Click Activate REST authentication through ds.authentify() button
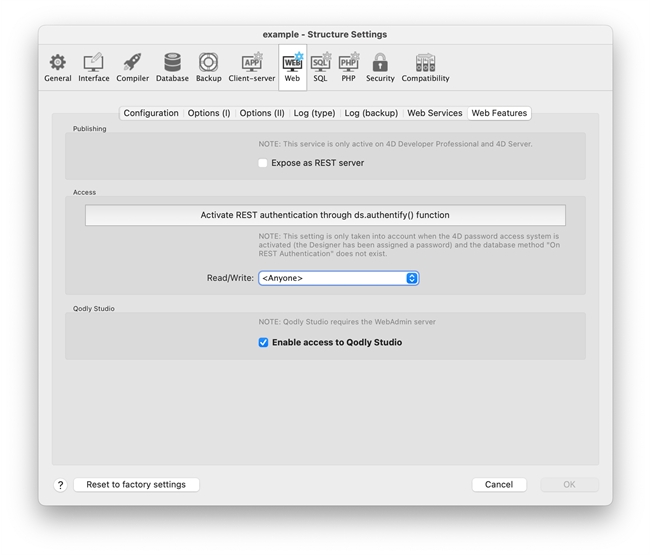 click(x=325, y=215)
